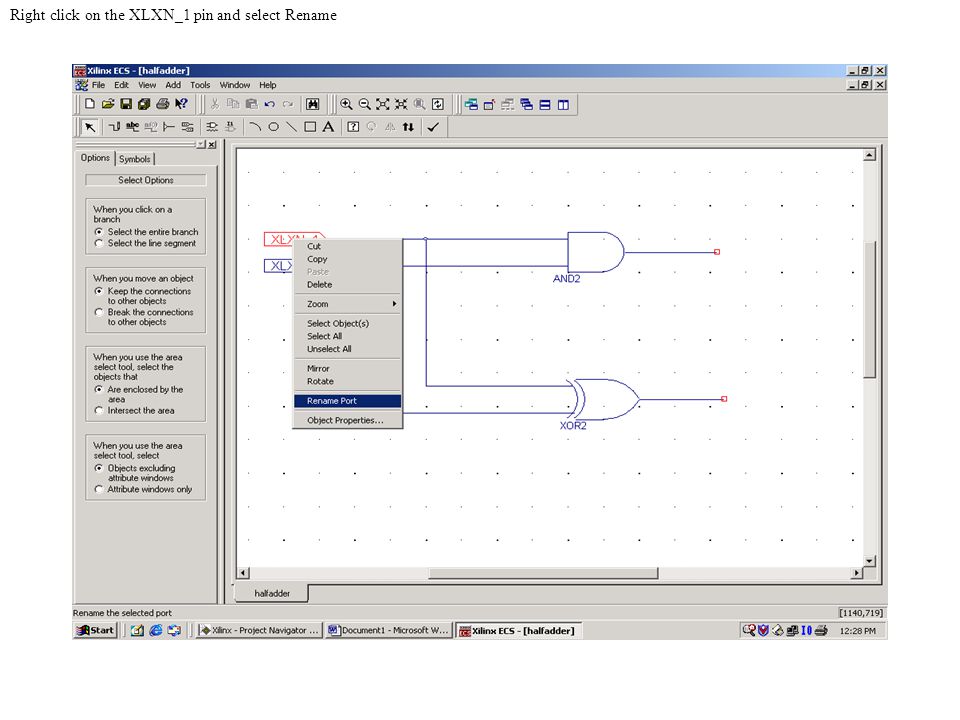960x720 pixels.
Task: Select the XOR2 gate symbol
Action: tap(603, 399)
